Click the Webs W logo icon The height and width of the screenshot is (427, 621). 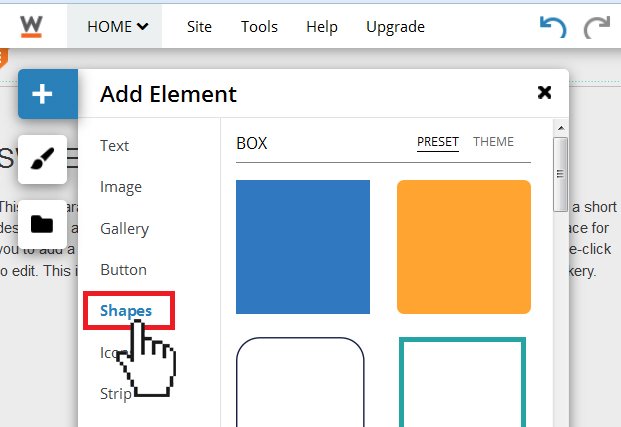31,27
